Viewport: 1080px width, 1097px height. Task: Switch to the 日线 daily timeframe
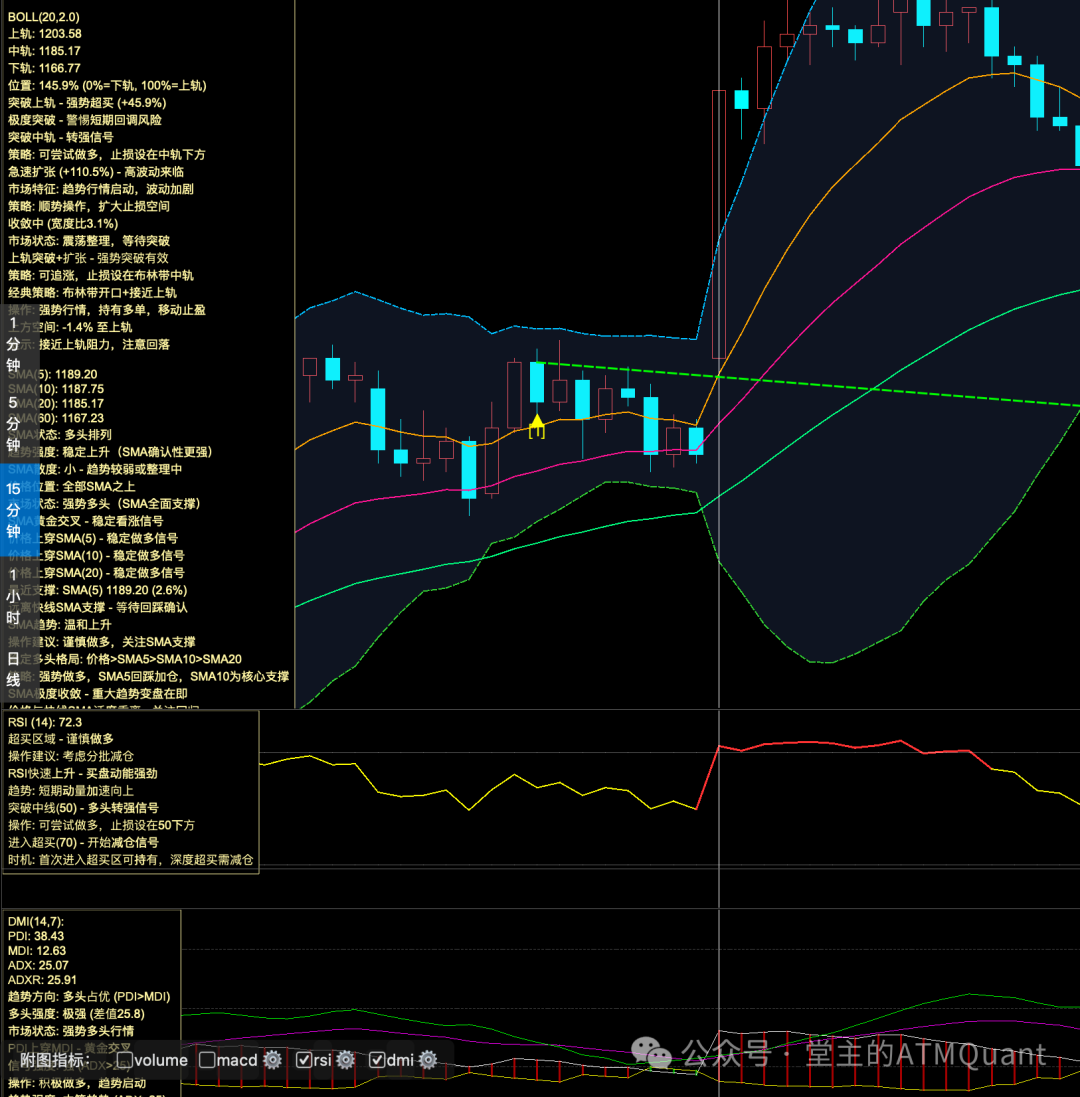pyautogui.click(x=13, y=670)
